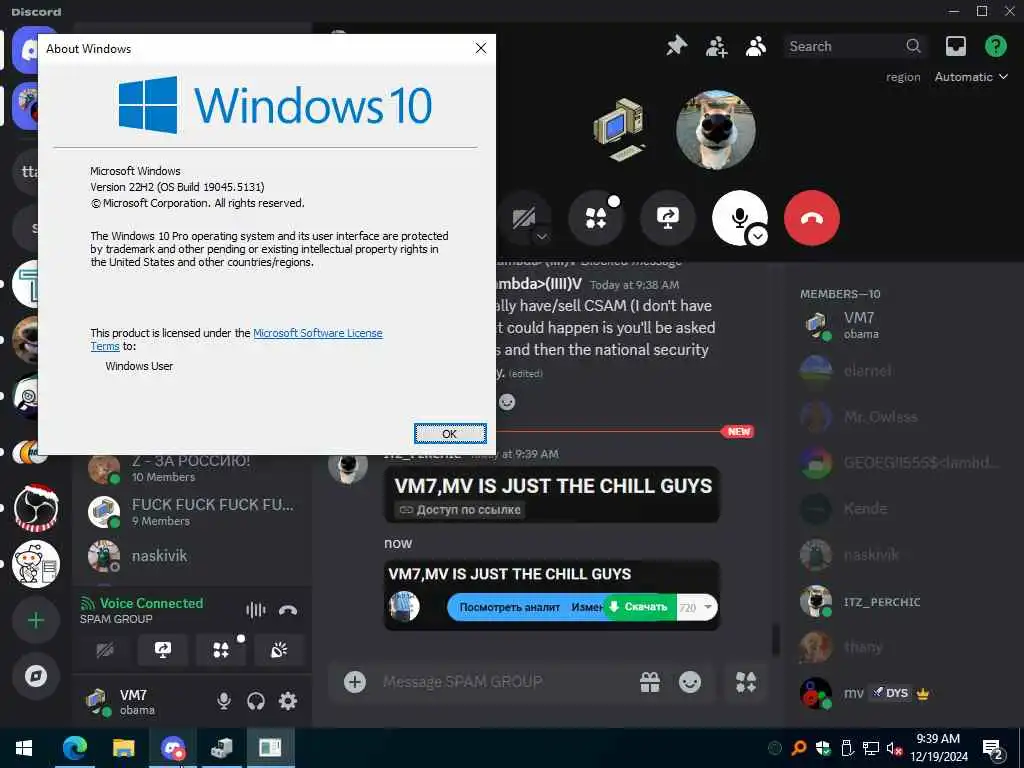The image size is (1024, 768).
Task: Mute microphone in call controls
Action: point(738,217)
